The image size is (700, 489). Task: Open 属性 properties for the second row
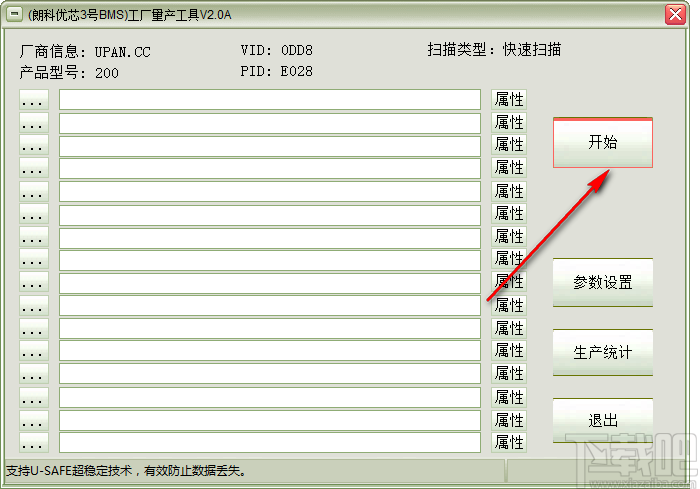coord(509,122)
